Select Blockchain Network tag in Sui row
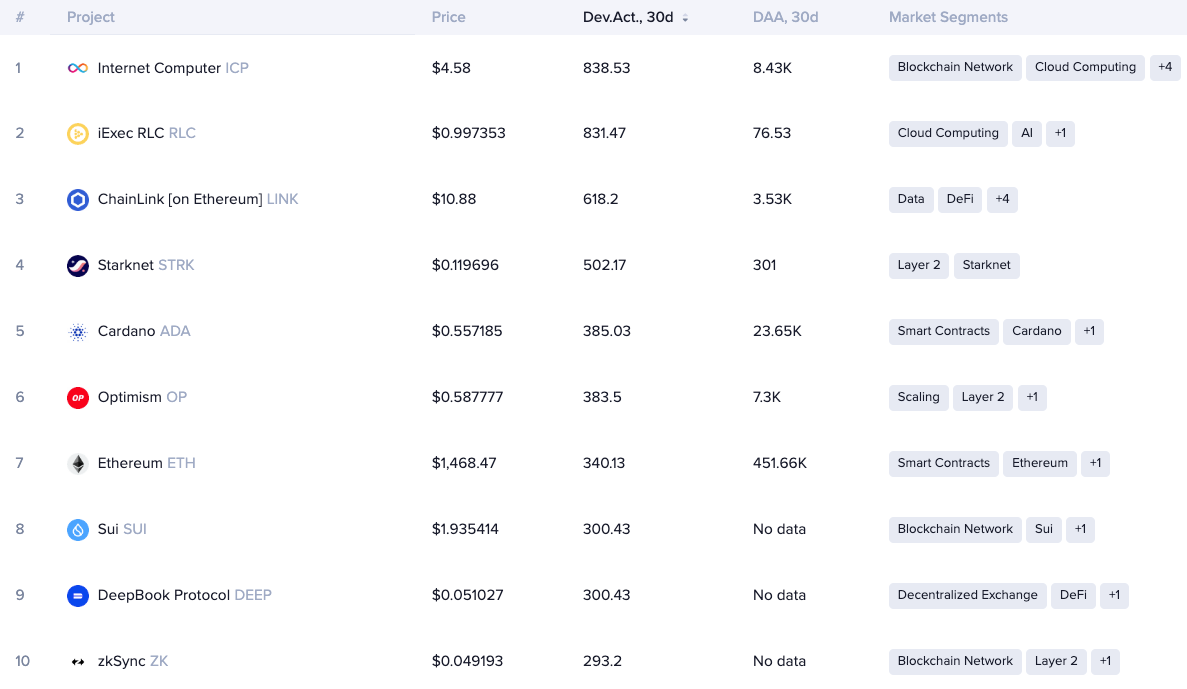 pyautogui.click(x=955, y=528)
